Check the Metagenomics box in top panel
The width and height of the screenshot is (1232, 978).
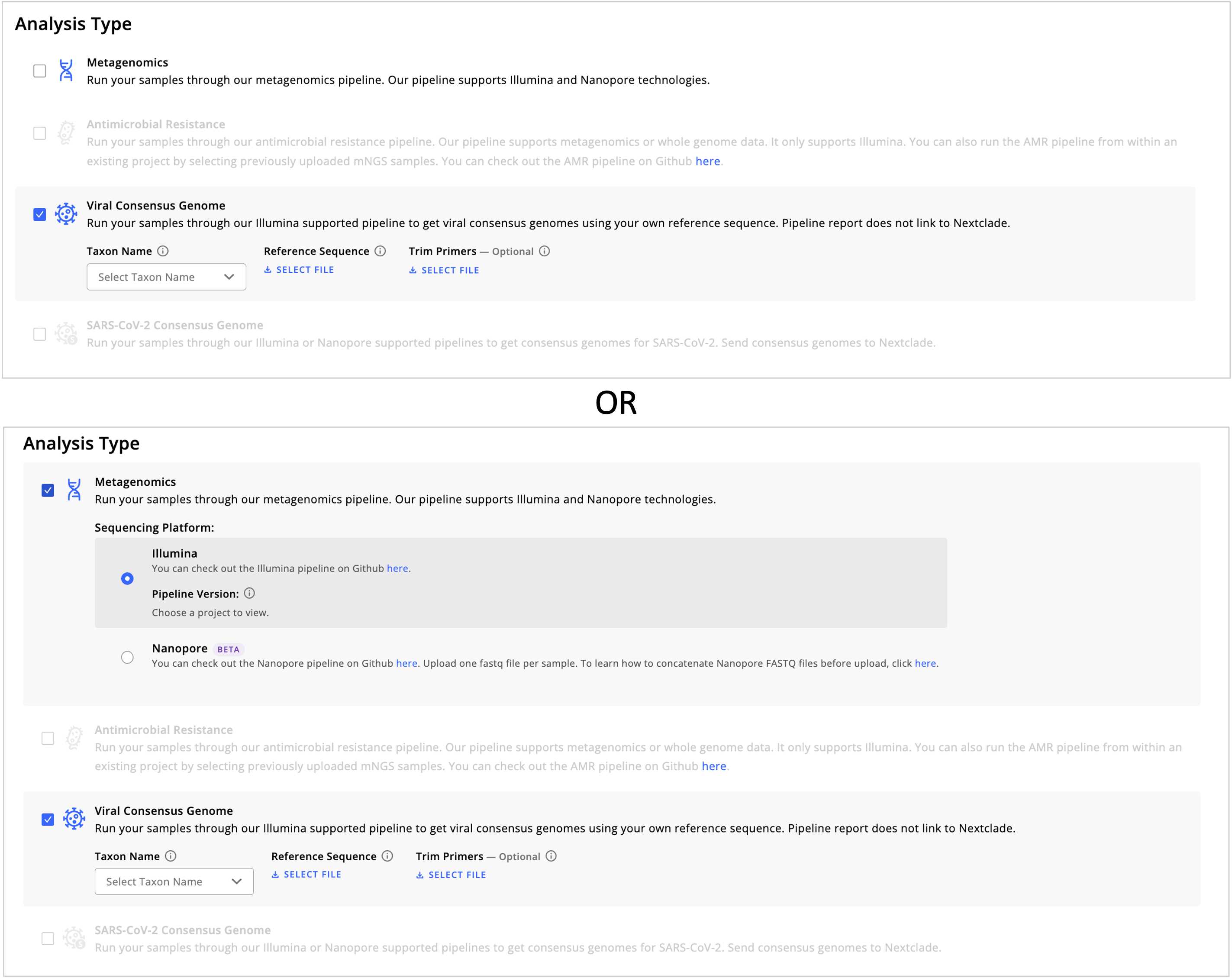[x=39, y=71]
